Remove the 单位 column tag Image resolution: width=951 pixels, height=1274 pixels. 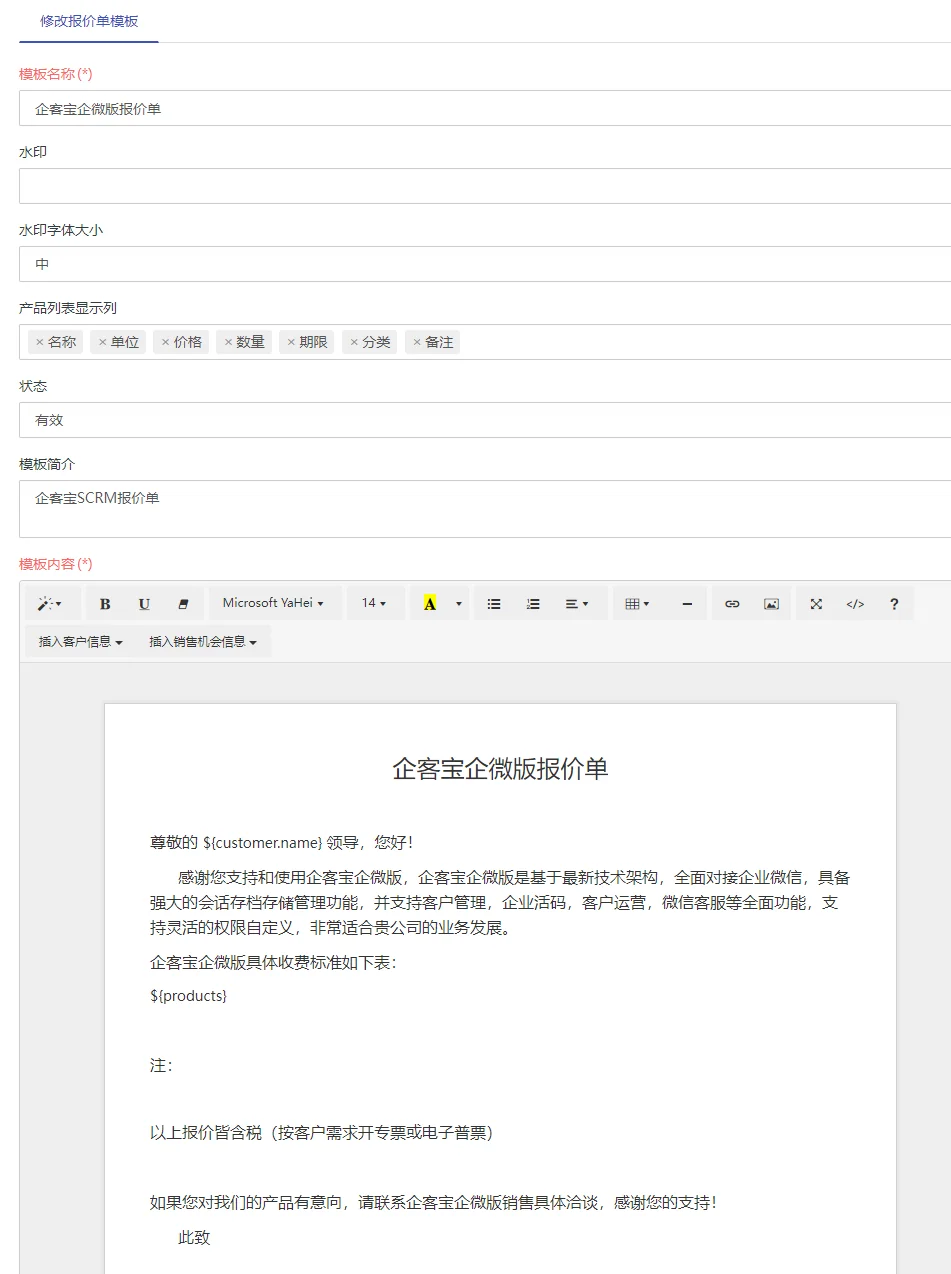pyautogui.click(x=103, y=342)
